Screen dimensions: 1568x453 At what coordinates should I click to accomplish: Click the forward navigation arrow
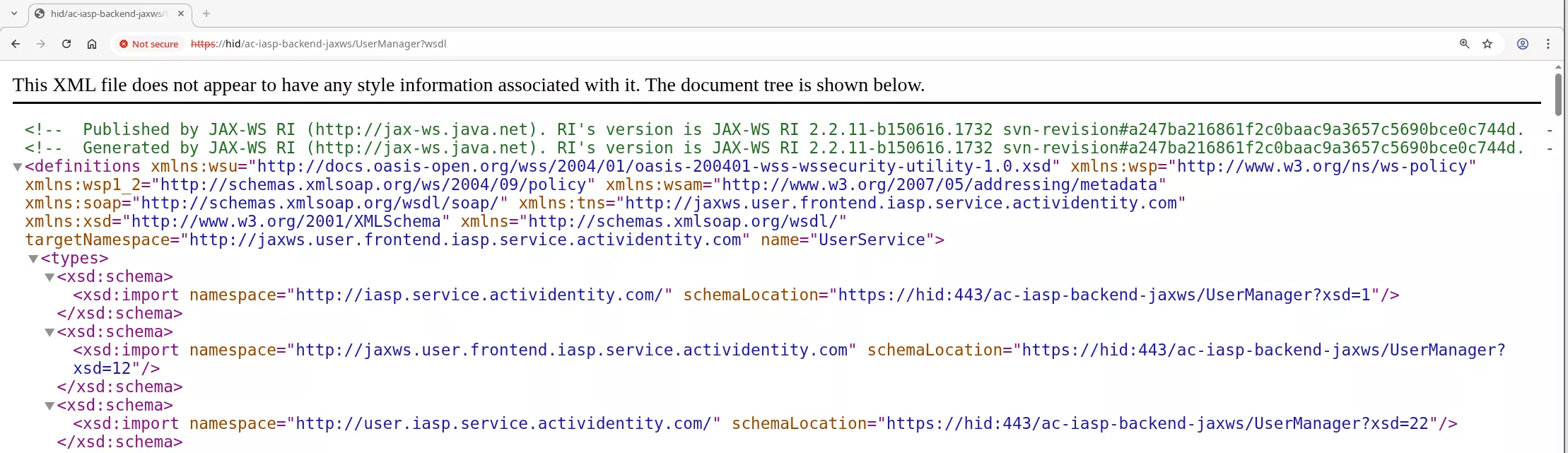pyautogui.click(x=41, y=44)
